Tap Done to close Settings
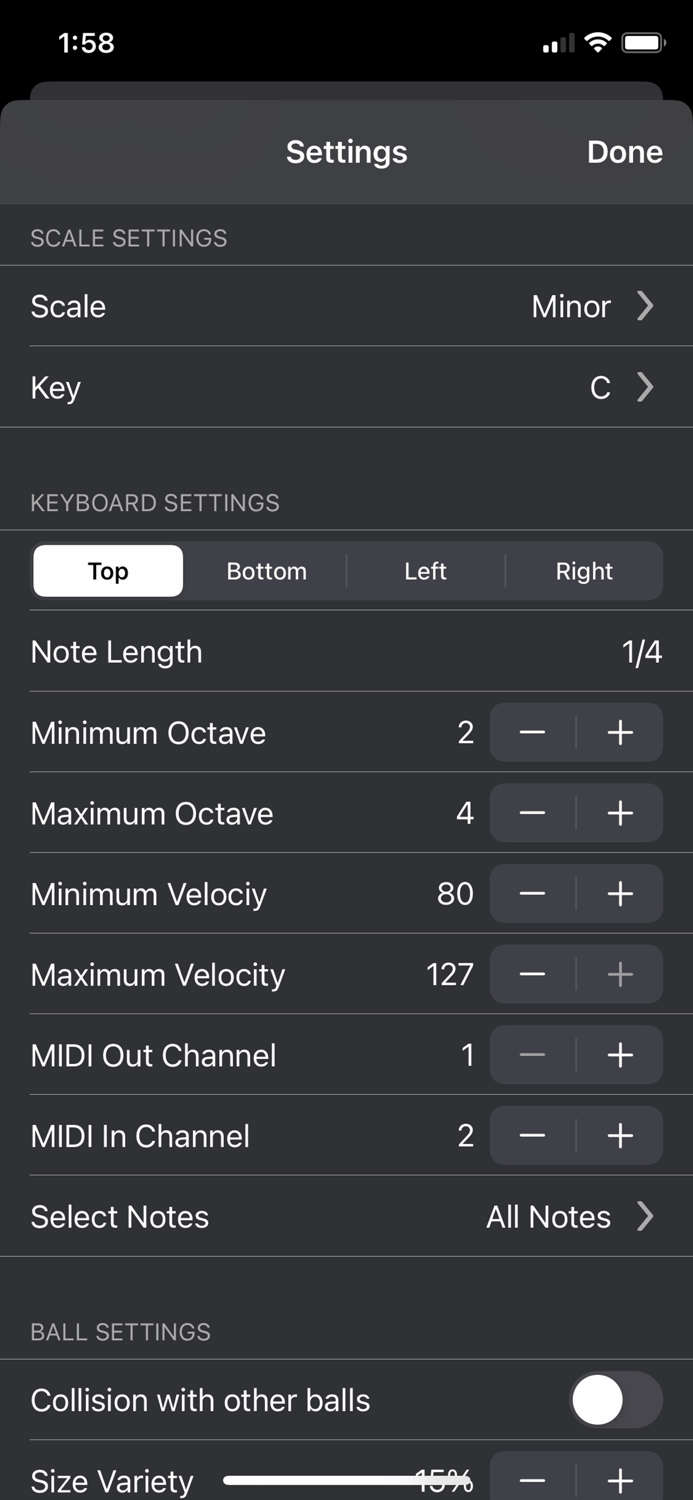Image resolution: width=693 pixels, height=1500 pixels. coord(624,152)
